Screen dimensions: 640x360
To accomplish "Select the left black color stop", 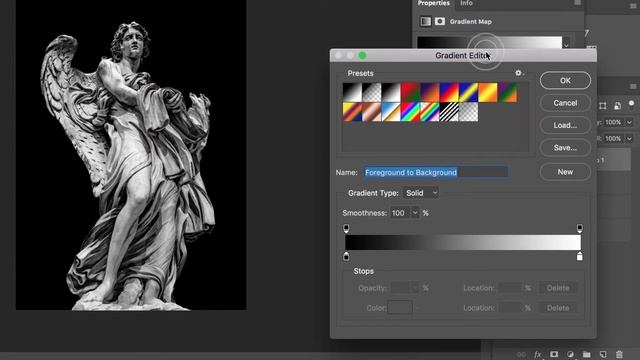I will point(346,257).
